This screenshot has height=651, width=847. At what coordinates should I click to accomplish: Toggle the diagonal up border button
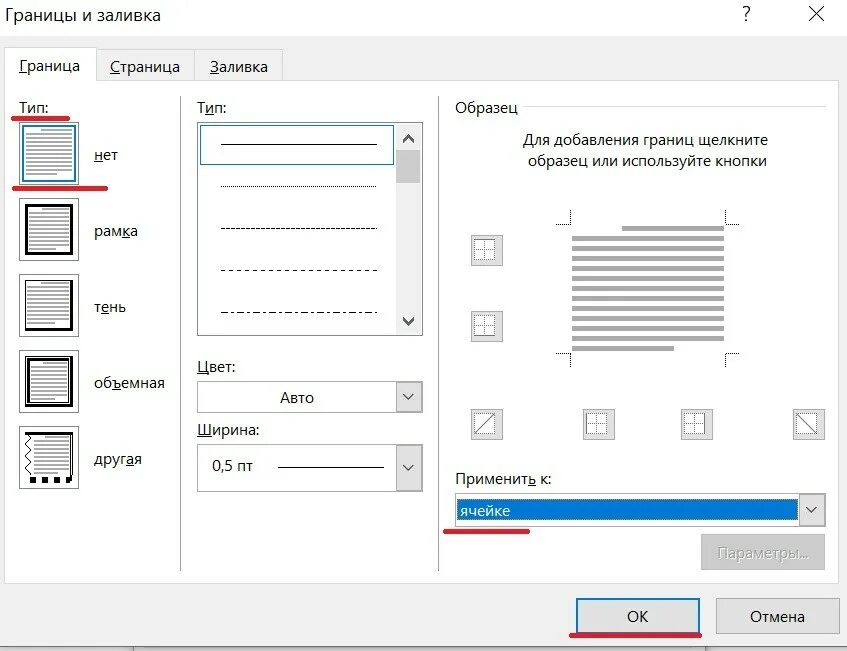[487, 424]
